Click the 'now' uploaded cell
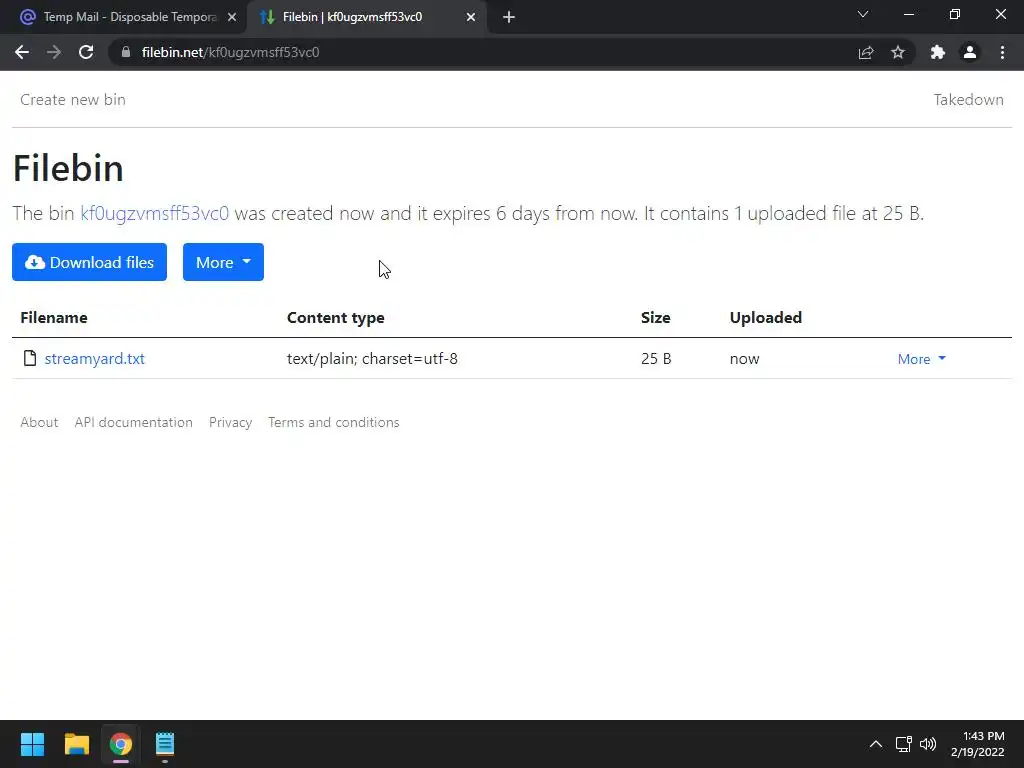This screenshot has width=1024, height=768. [744, 359]
